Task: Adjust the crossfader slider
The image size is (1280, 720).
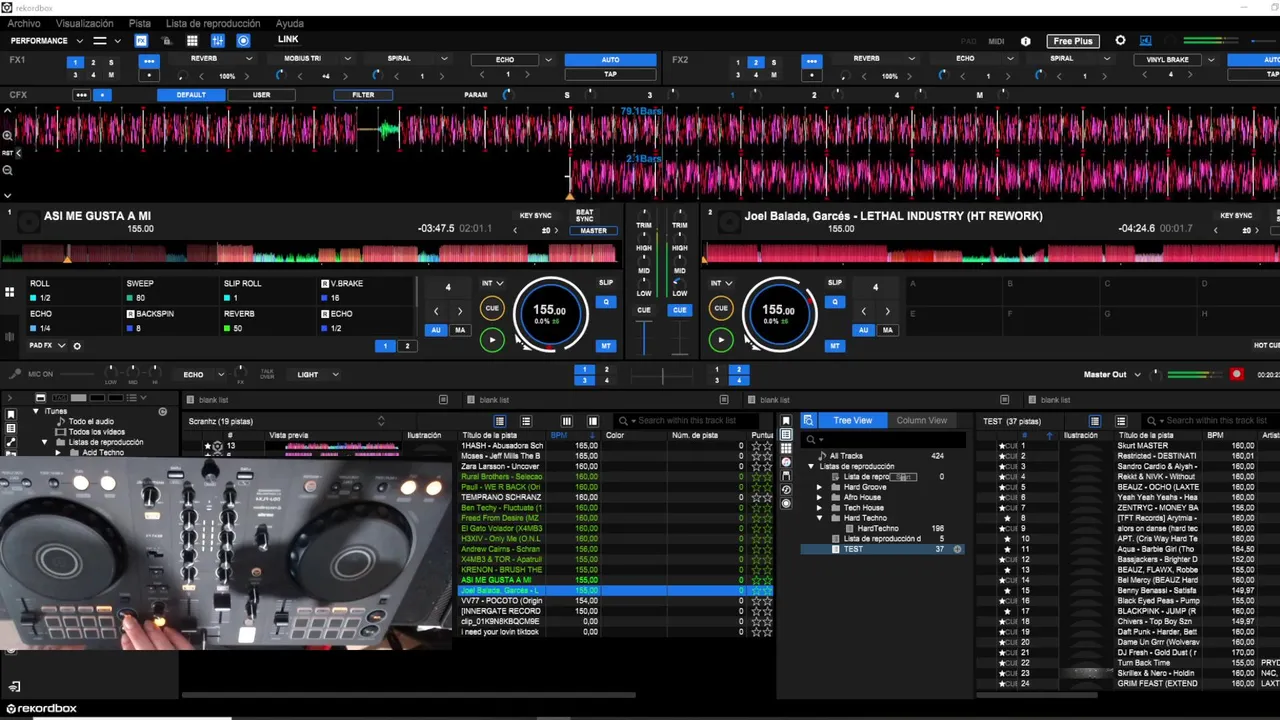Action: pos(662,375)
